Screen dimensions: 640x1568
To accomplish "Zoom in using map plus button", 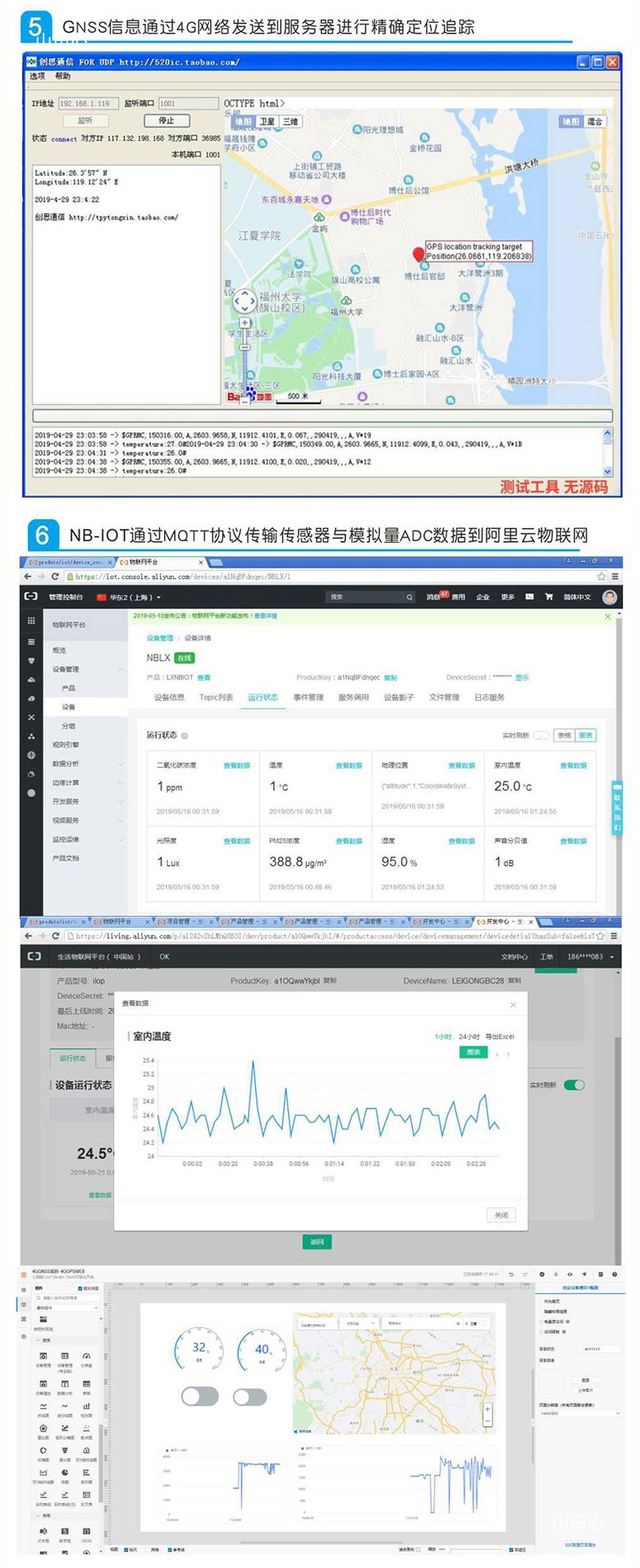I will pos(245,322).
